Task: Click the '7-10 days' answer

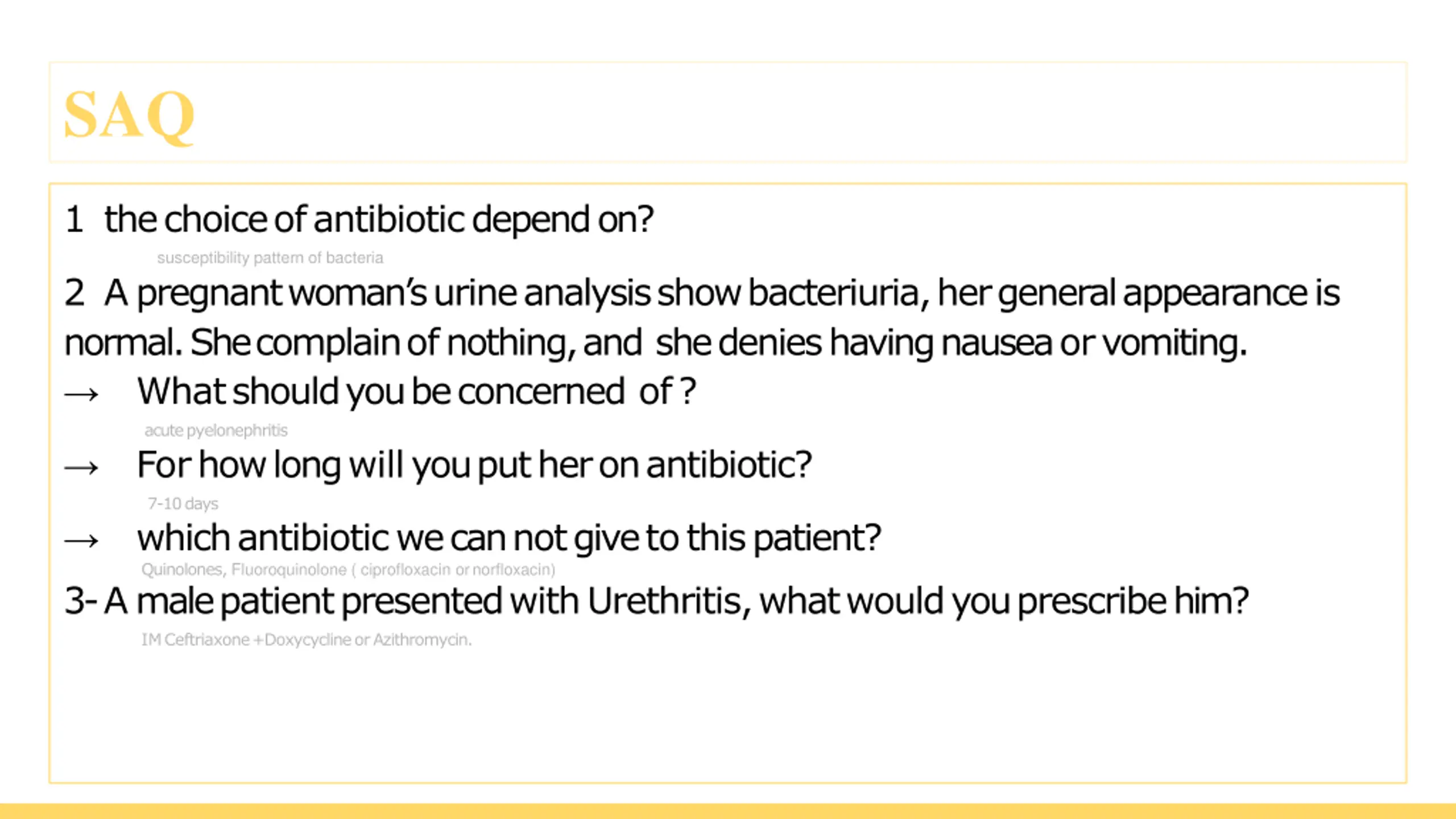Action: click(183, 504)
